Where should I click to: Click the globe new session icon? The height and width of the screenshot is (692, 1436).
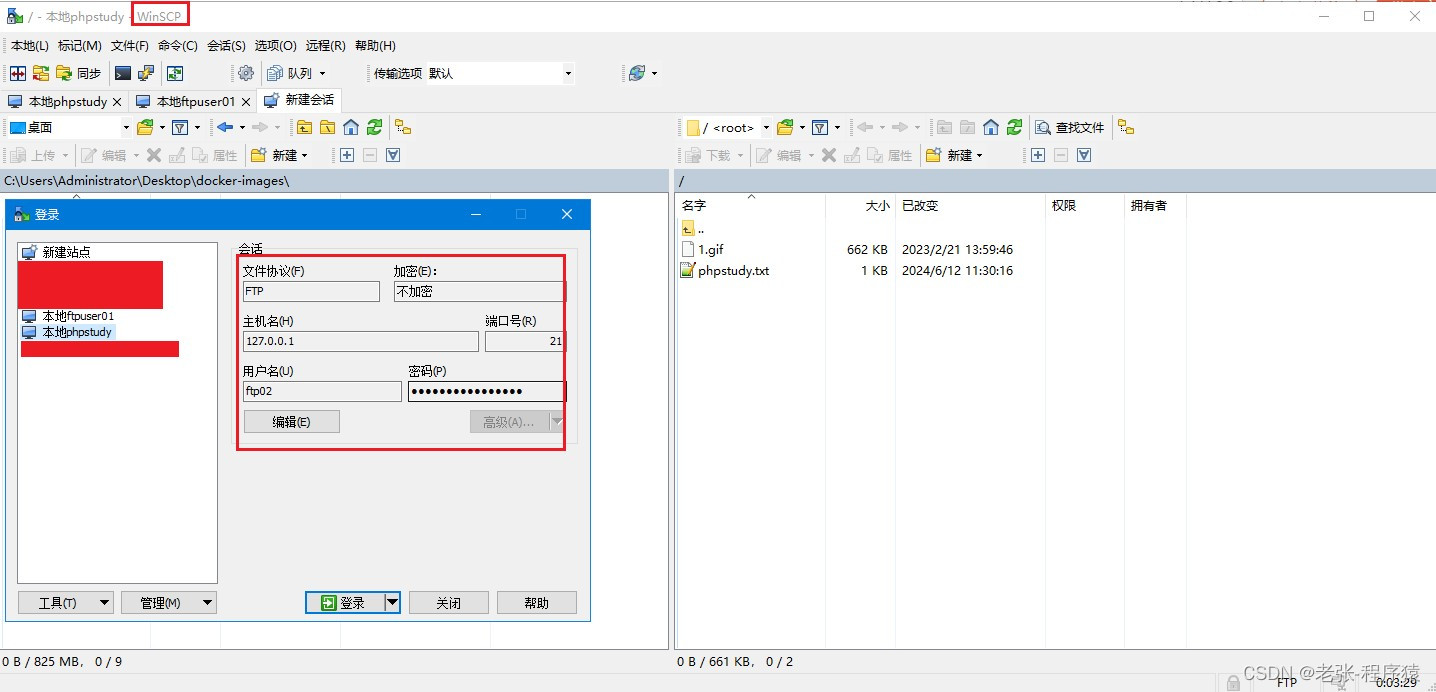637,73
